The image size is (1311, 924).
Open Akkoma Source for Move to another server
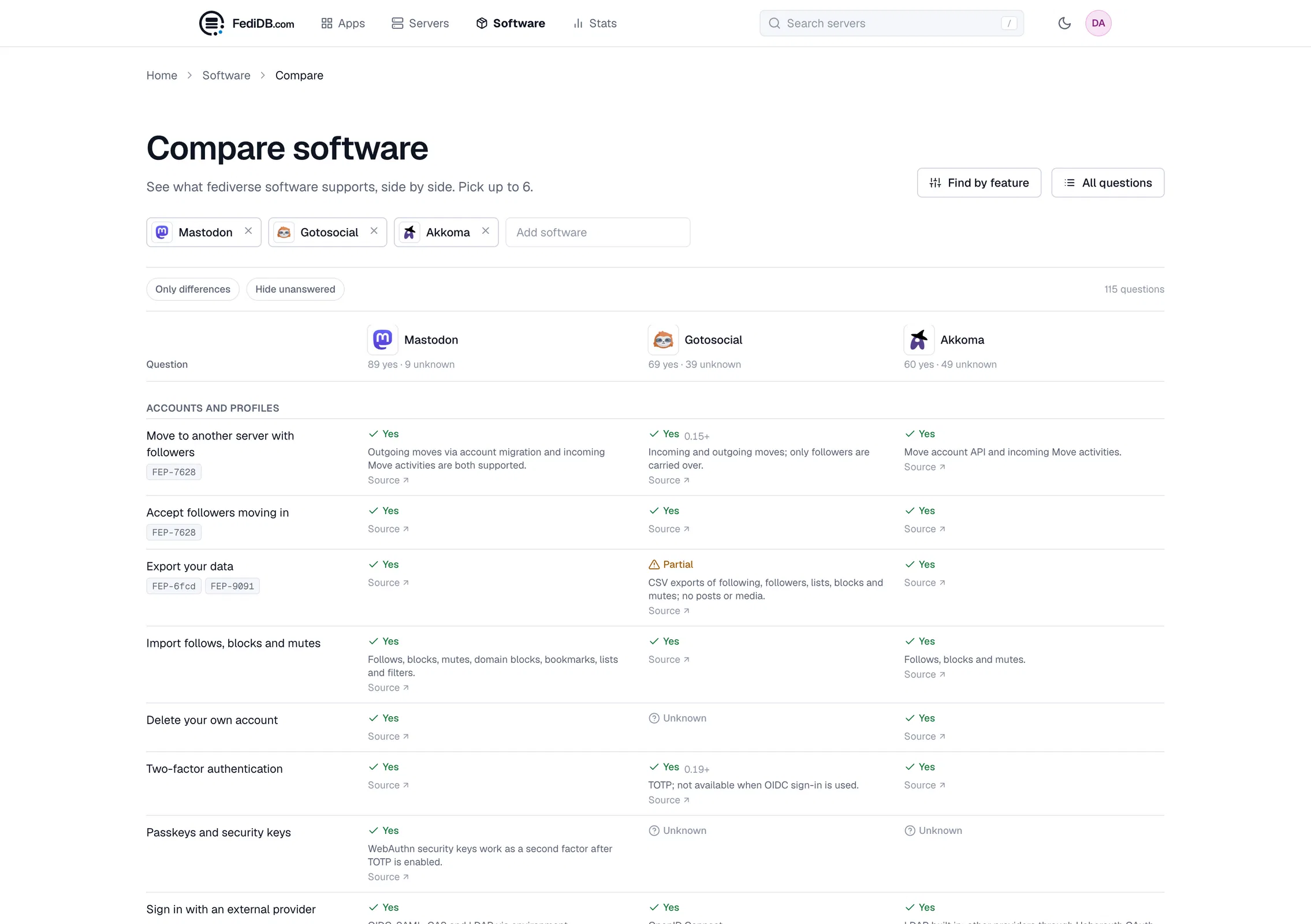click(x=925, y=467)
